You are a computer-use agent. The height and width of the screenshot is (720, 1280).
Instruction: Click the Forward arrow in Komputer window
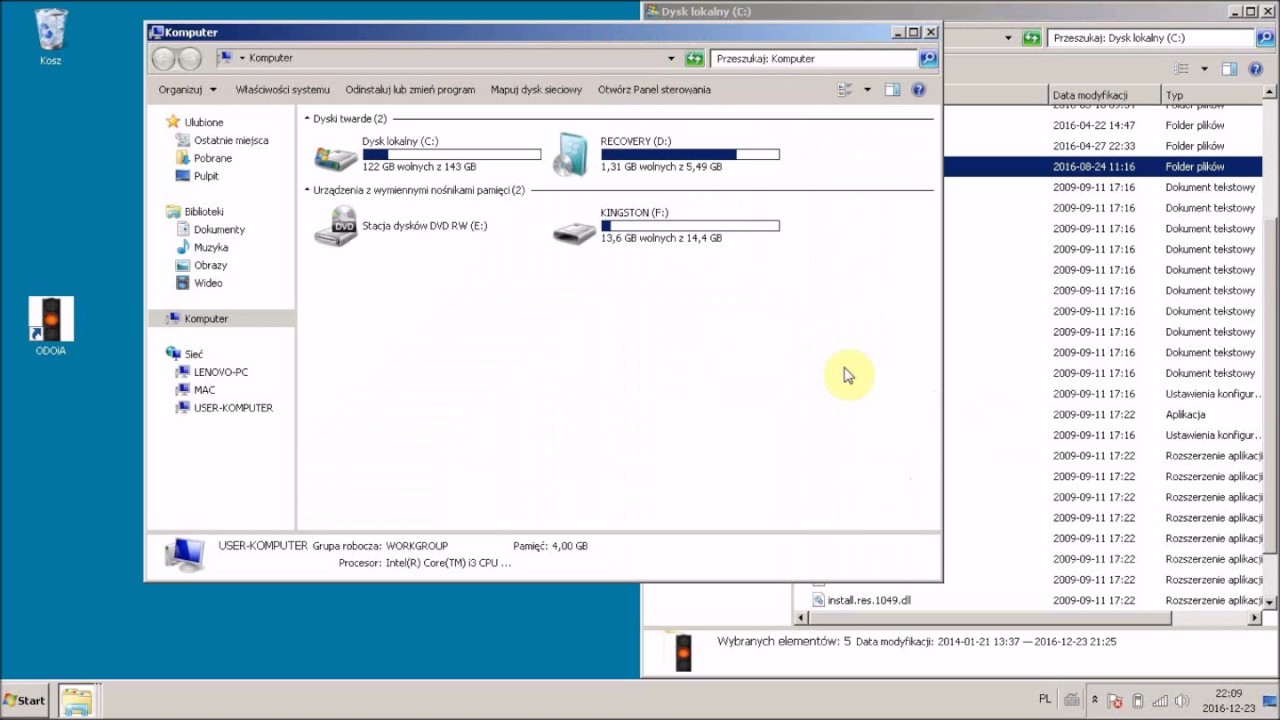coord(189,59)
